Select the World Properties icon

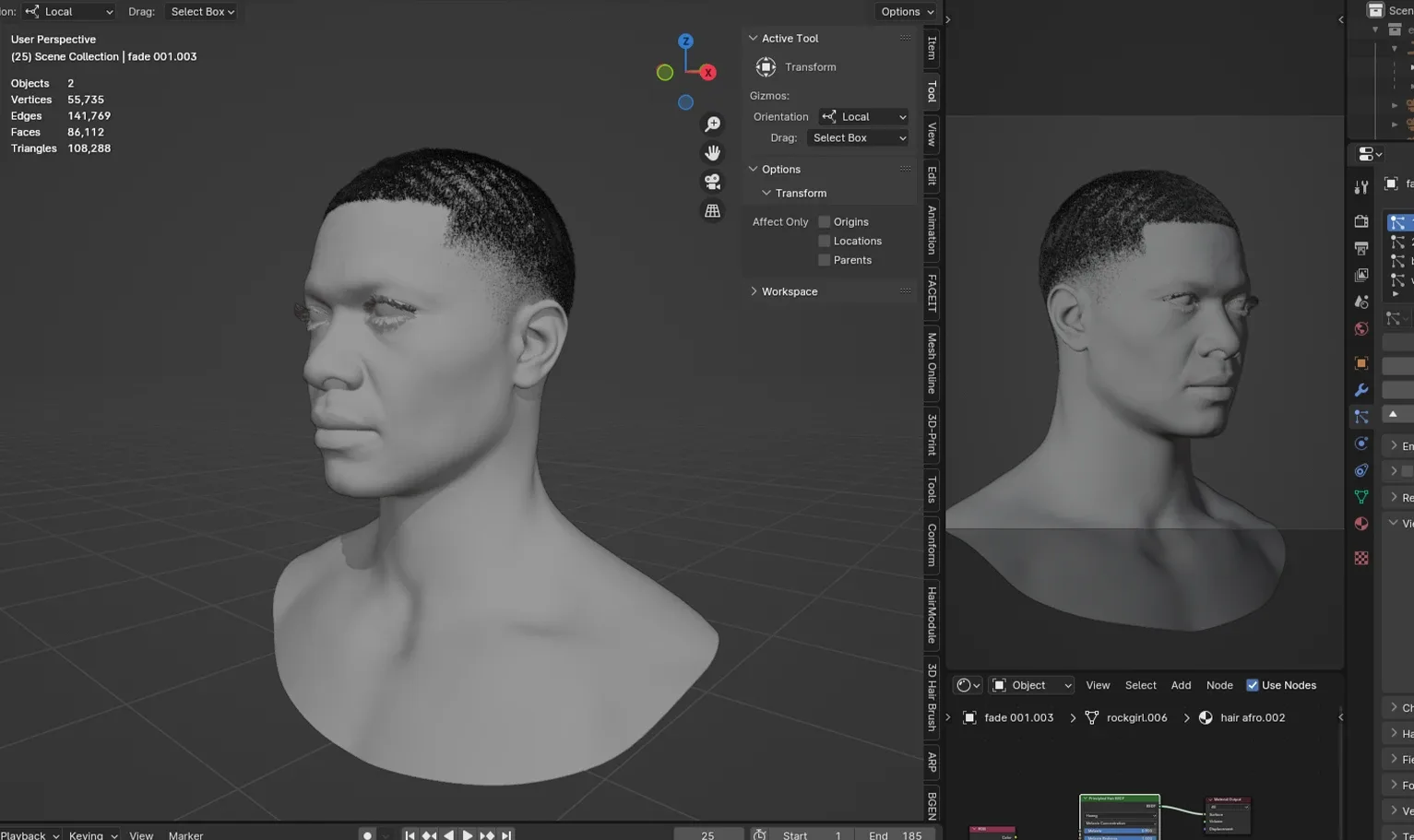point(1361,328)
